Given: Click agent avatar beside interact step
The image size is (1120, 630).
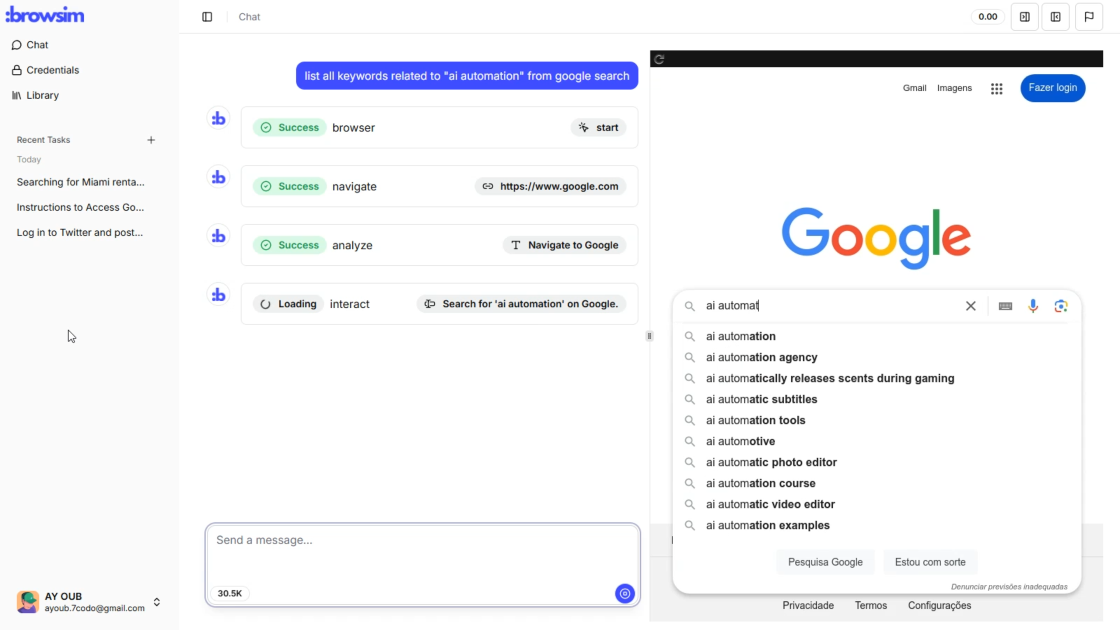Looking at the screenshot, I should 219,294.
